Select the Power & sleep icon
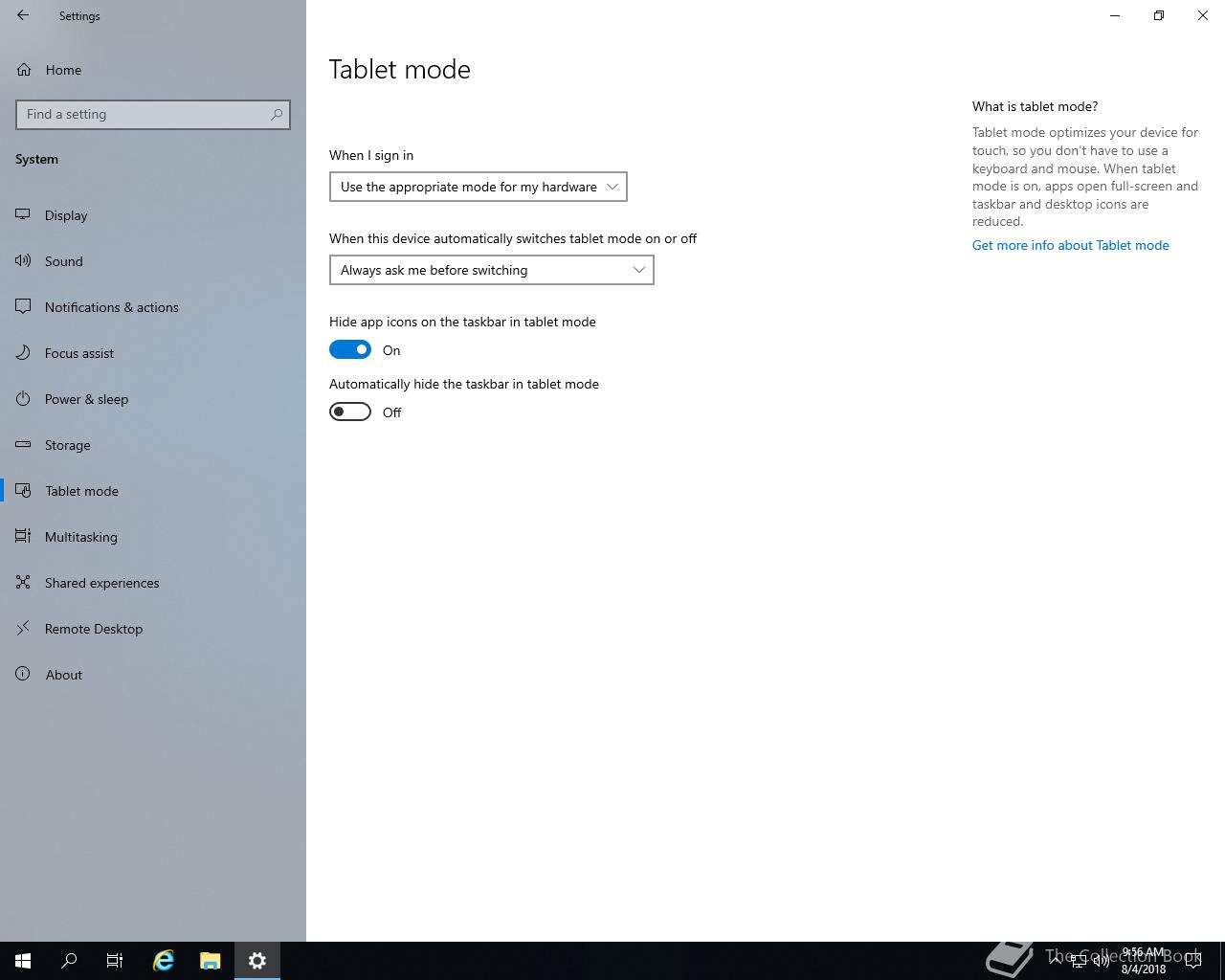Viewport: 1225px width, 980px height. coord(23,399)
